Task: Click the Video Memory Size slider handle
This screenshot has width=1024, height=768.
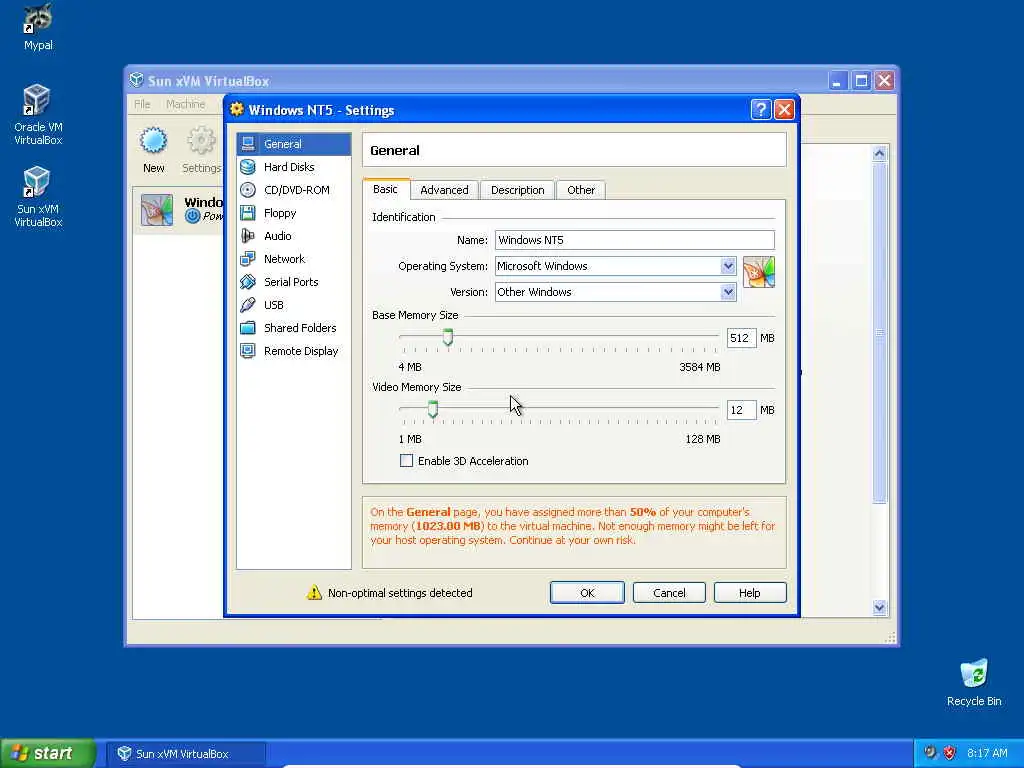Action: (x=432, y=409)
